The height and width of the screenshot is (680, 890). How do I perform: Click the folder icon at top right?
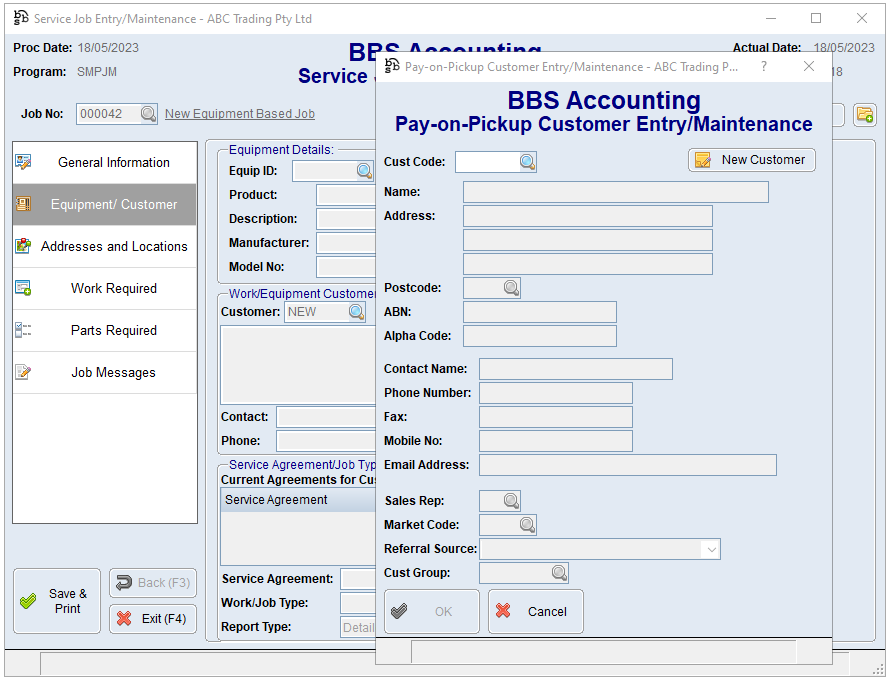(x=864, y=114)
